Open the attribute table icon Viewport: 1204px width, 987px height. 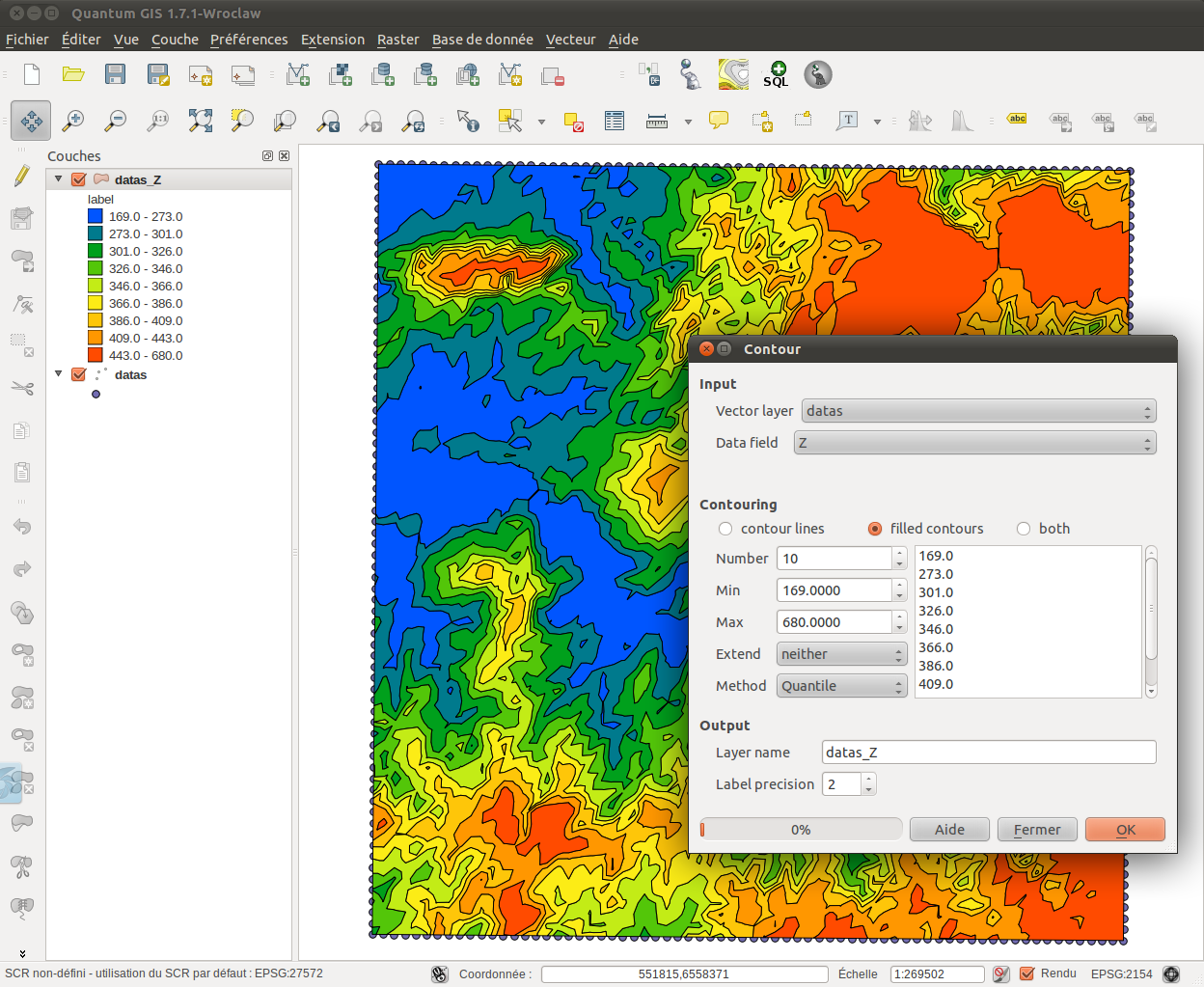(x=615, y=121)
